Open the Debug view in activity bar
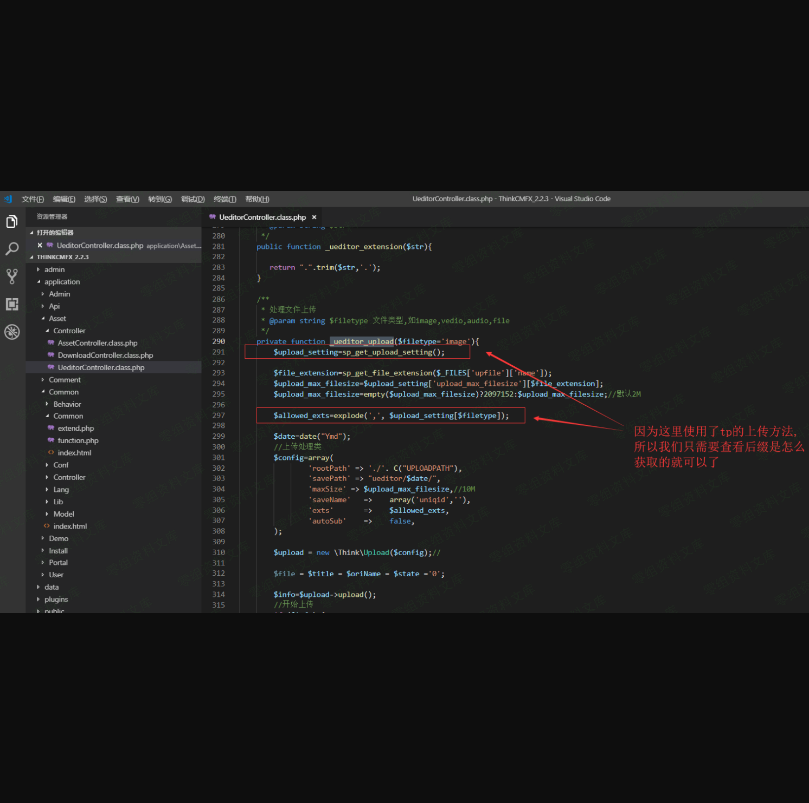The width and height of the screenshot is (809, 803). click(12, 332)
